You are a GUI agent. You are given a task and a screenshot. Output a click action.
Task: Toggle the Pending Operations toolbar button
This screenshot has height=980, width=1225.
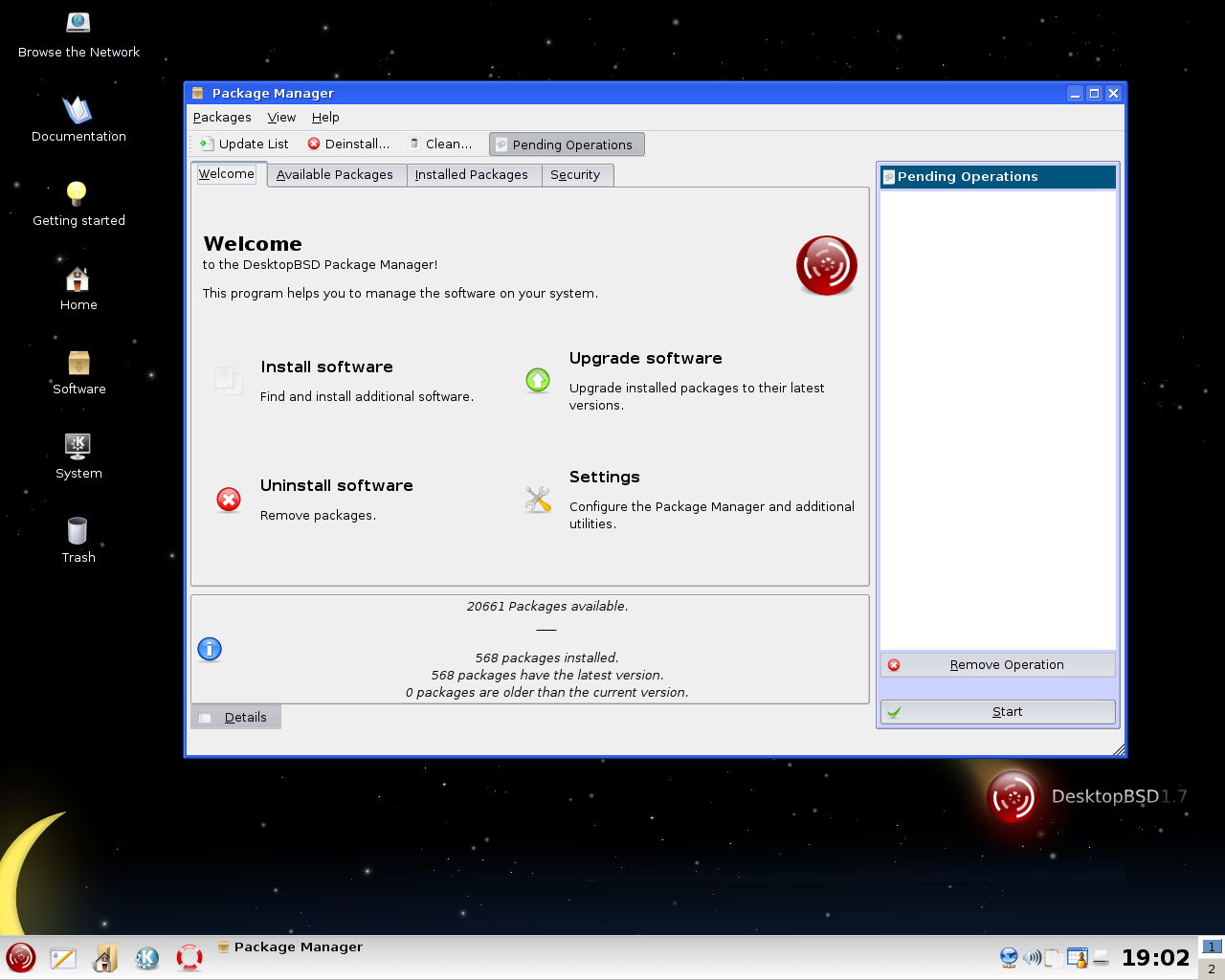click(567, 145)
